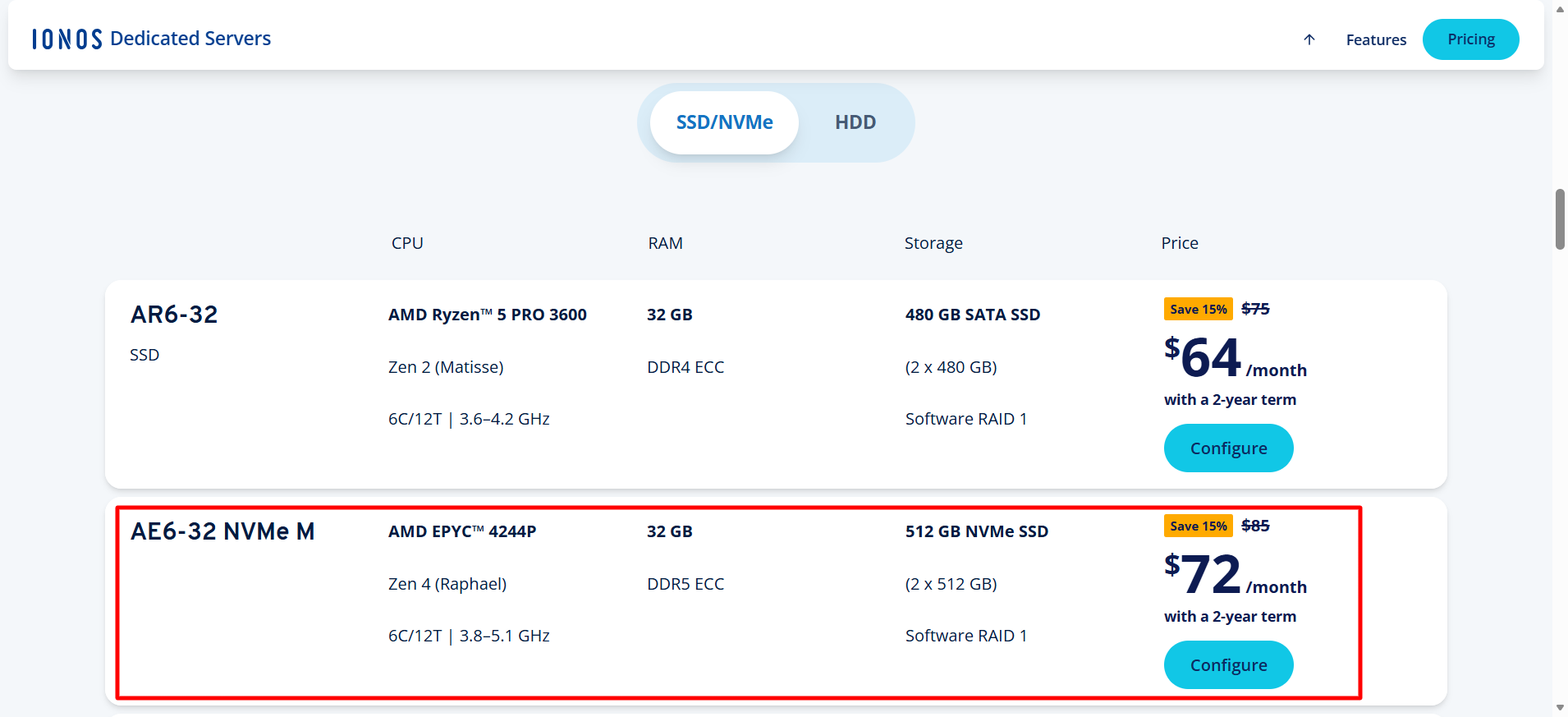Click the $72 /month price
1568x717 pixels.
point(1236,575)
